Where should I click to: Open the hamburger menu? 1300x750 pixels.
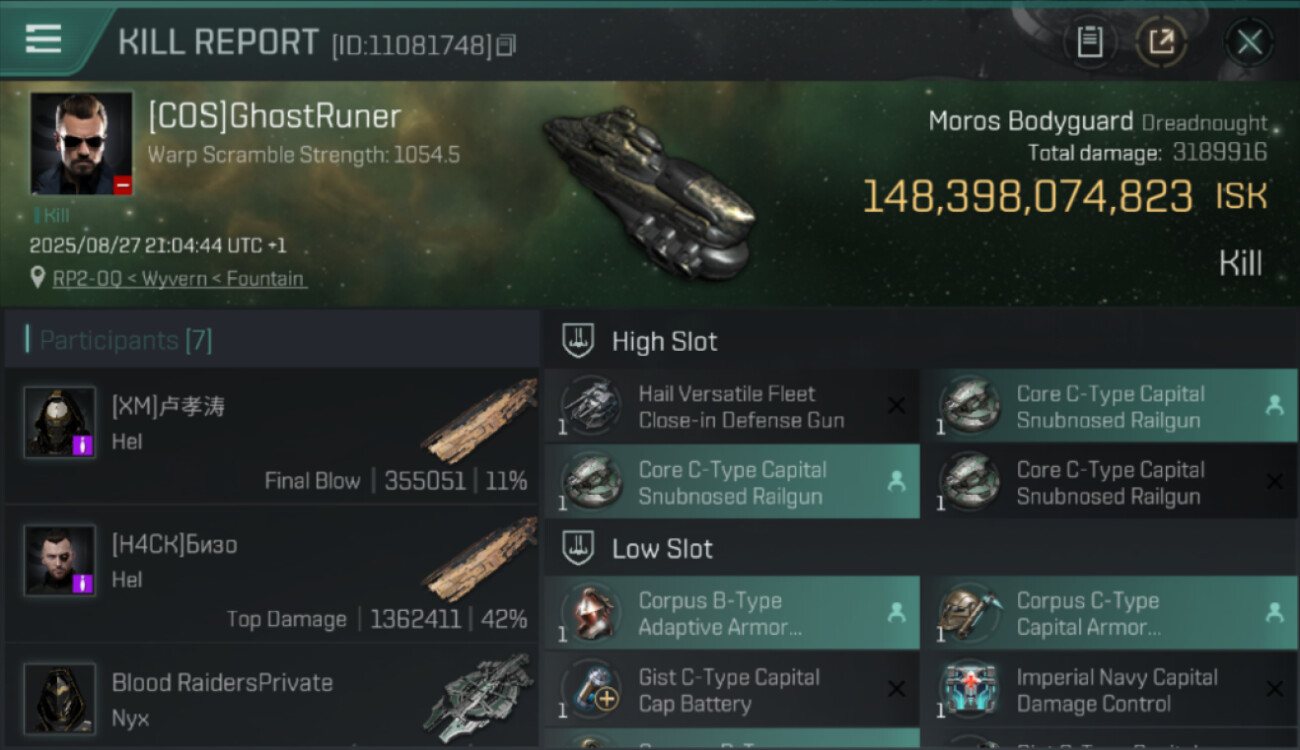pos(43,40)
